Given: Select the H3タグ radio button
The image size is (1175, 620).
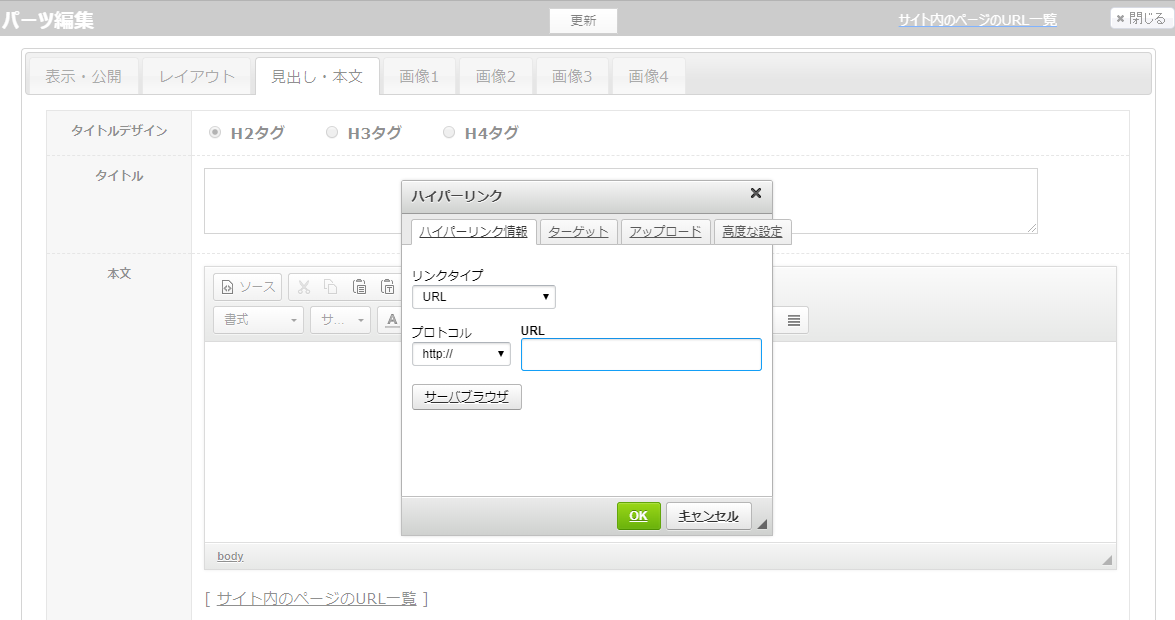Looking at the screenshot, I should click(x=332, y=132).
